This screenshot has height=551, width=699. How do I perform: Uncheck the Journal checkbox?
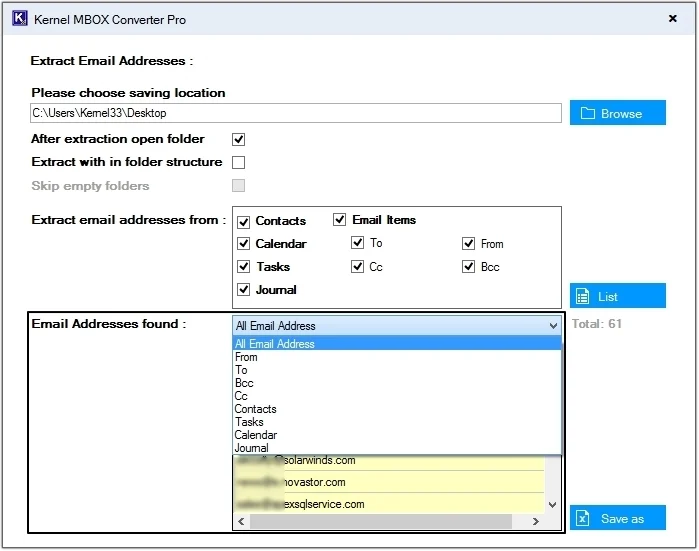243,290
